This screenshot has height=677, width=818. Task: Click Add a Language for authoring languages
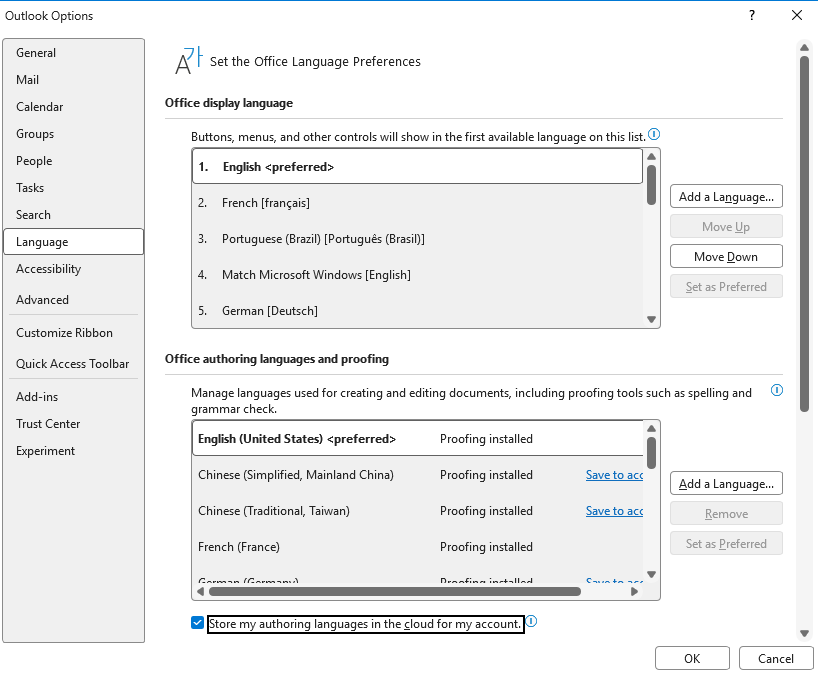point(726,484)
